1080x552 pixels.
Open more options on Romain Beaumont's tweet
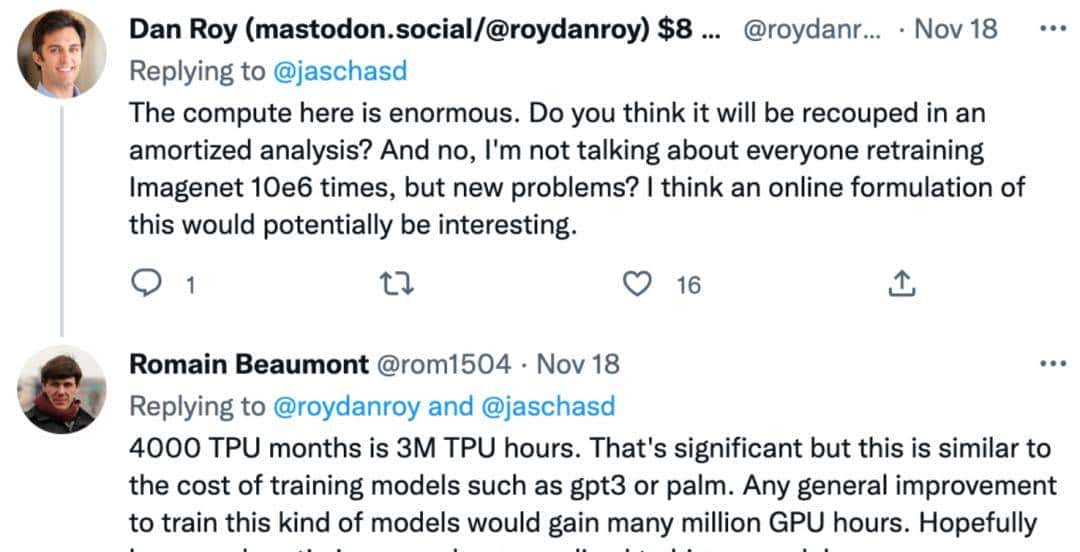coord(1053,363)
